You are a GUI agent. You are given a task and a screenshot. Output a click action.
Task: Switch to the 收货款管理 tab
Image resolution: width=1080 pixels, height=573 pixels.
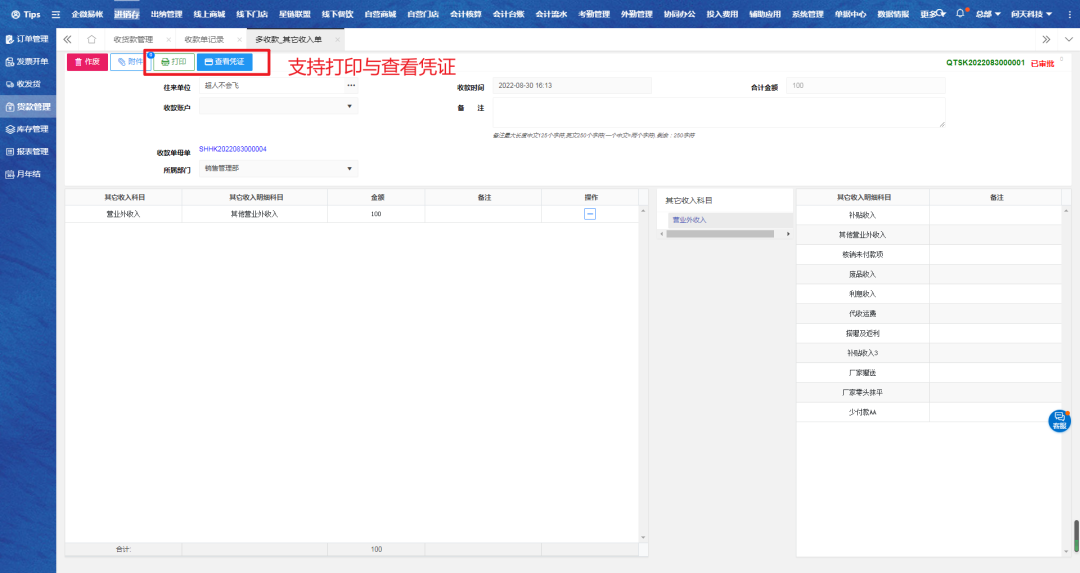click(x=132, y=39)
